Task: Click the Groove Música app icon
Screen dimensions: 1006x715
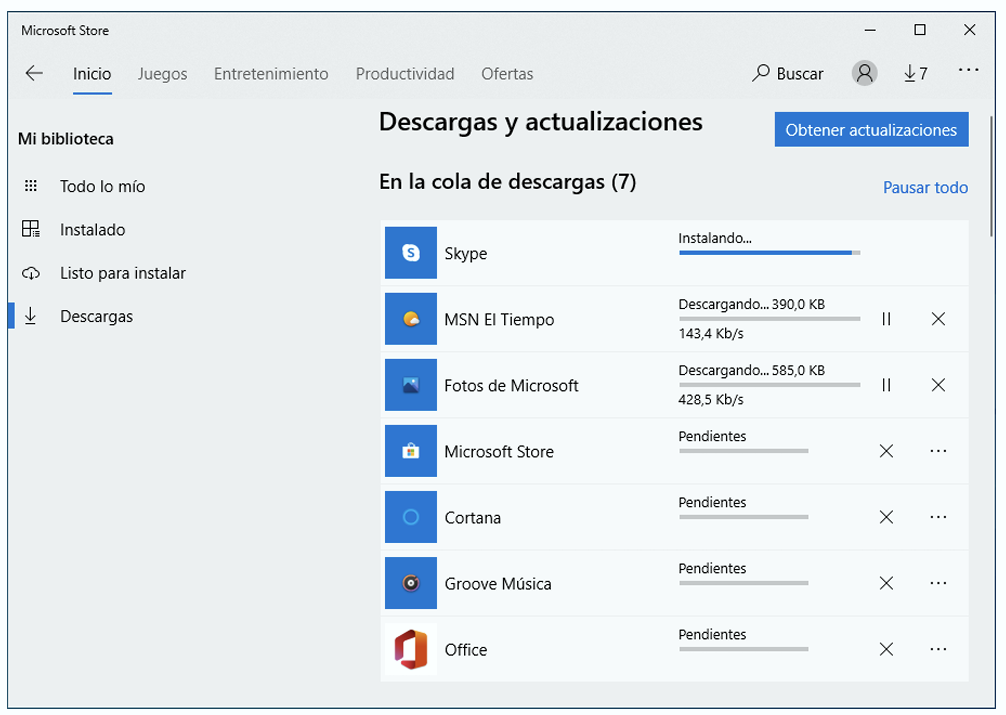Action: tap(411, 583)
